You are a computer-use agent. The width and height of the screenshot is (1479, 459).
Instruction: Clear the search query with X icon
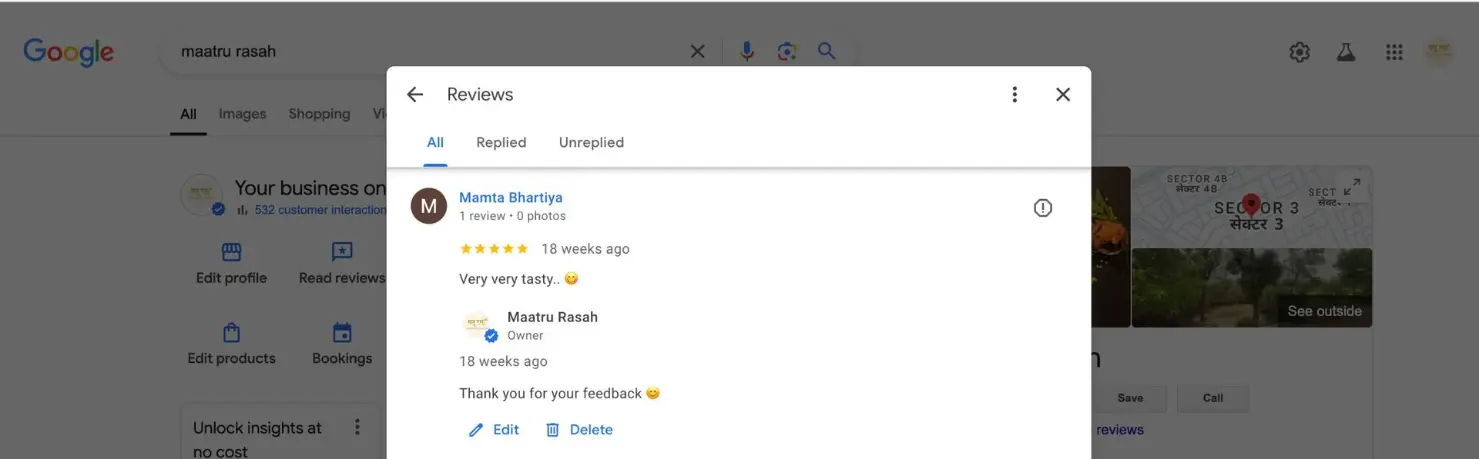698,52
